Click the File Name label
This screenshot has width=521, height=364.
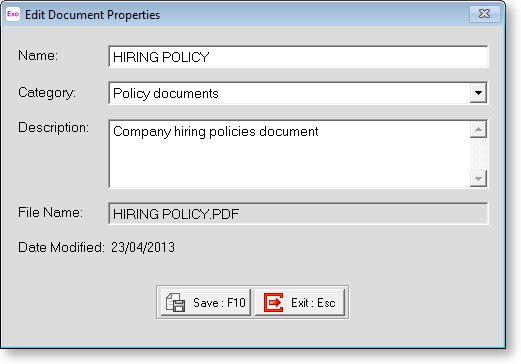50,212
